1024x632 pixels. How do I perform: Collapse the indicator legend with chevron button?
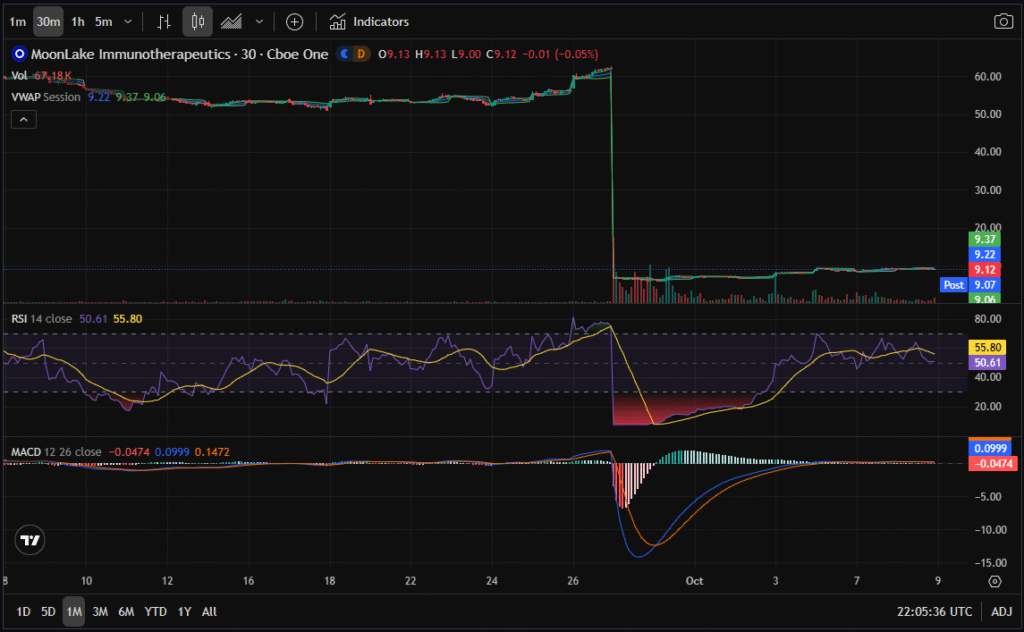[x=24, y=119]
